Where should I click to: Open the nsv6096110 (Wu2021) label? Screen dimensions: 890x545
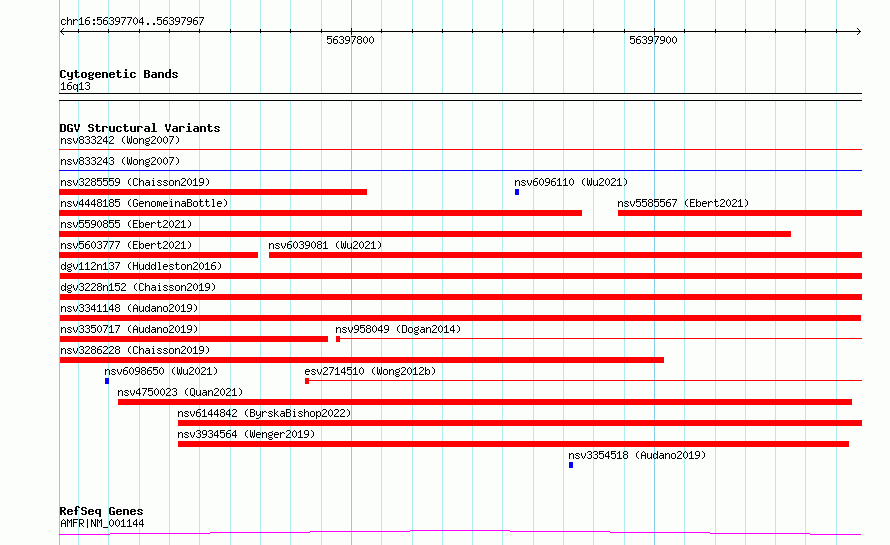[571, 182]
